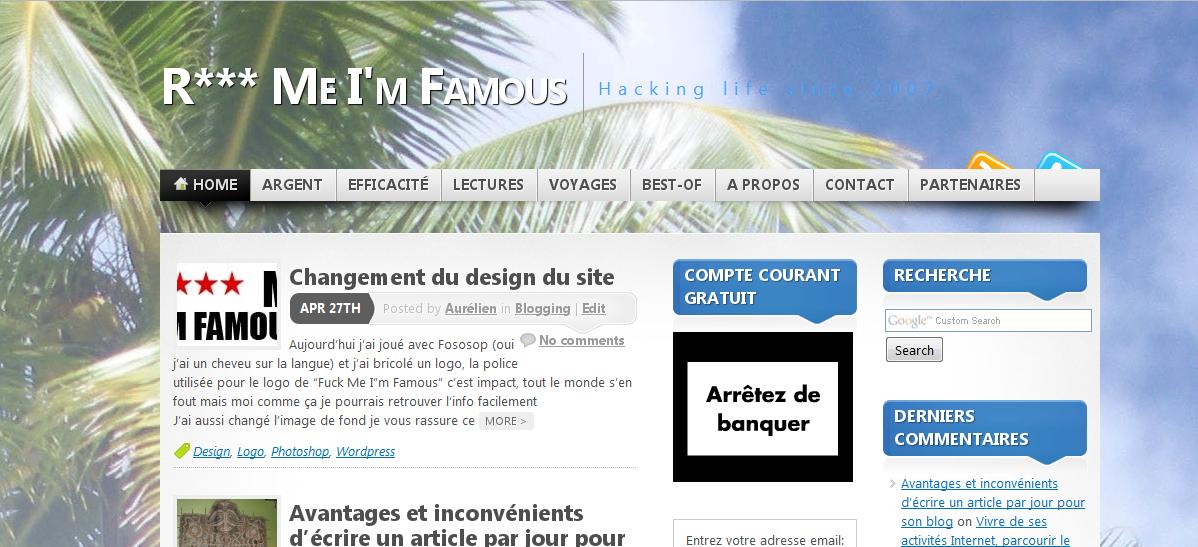Viewport: 1198px width, 547px height.
Task: Open the Changement du design du site post
Action: pos(452,277)
